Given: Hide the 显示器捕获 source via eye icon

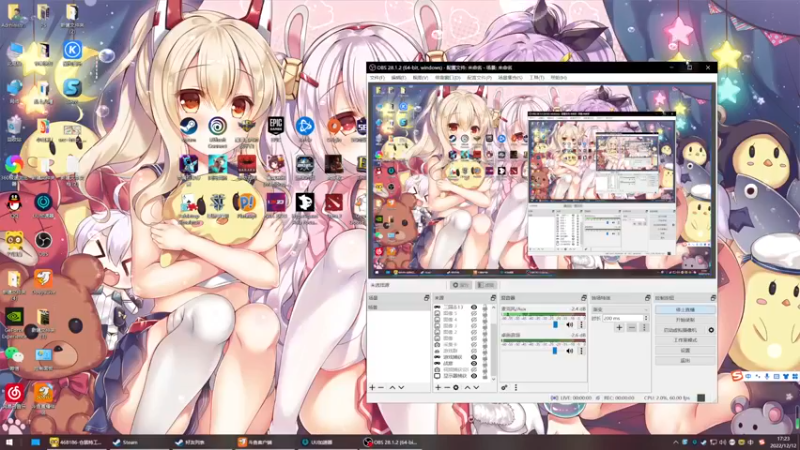Looking at the screenshot, I should 474,376.
